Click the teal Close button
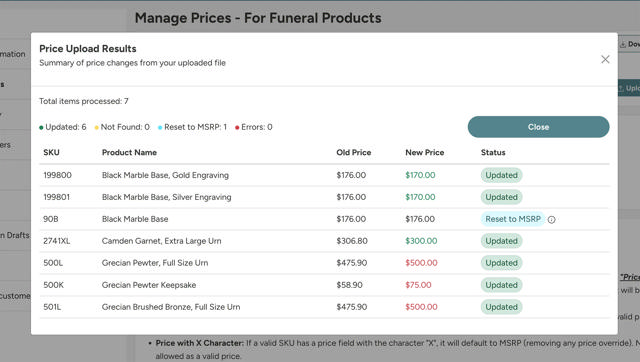The image size is (640, 362). coord(538,127)
